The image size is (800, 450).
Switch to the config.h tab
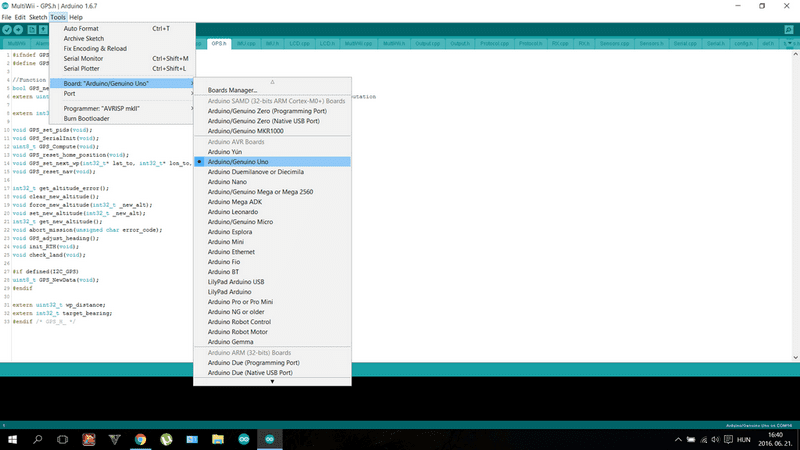tap(743, 44)
